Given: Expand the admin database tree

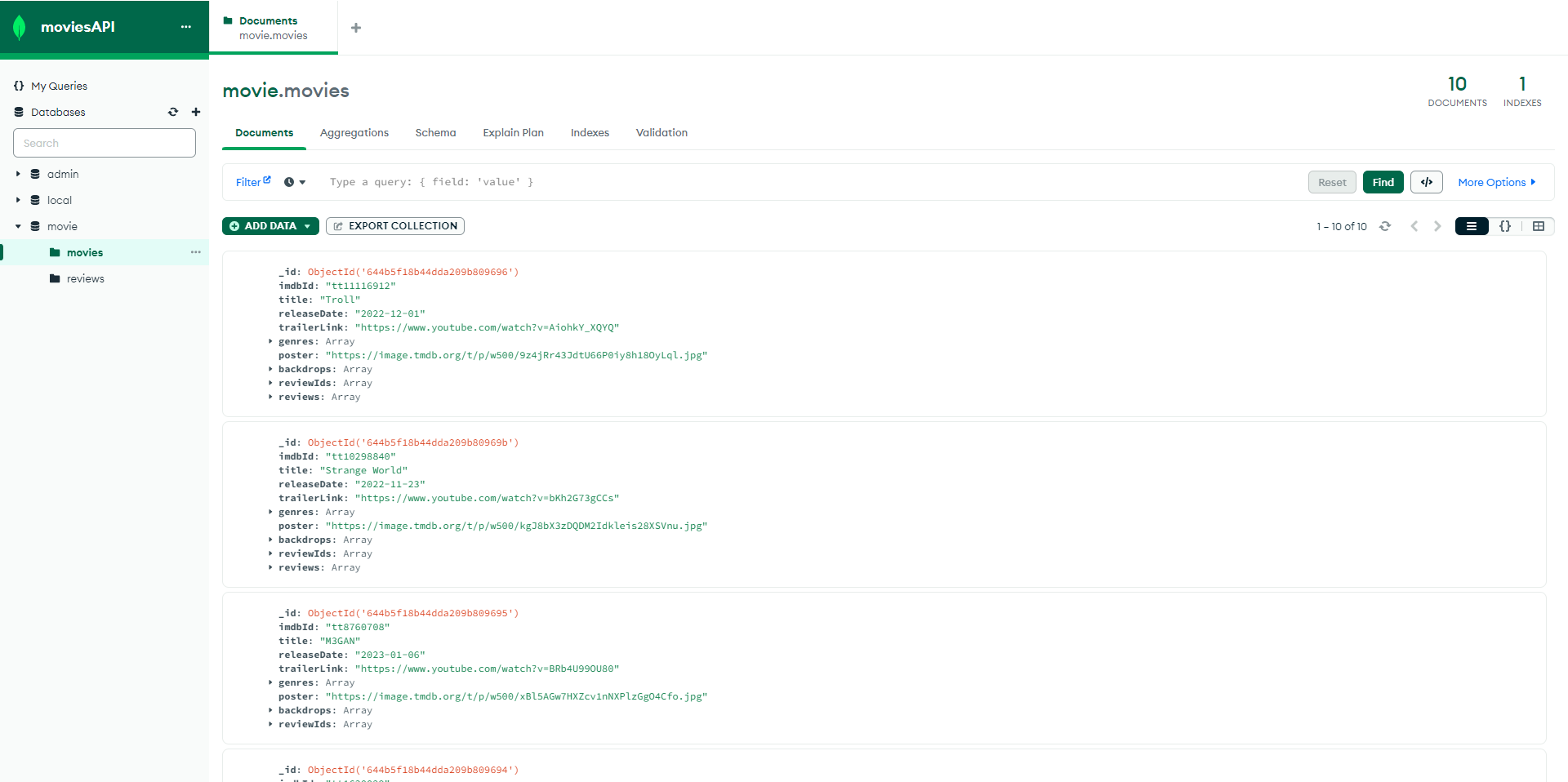Looking at the screenshot, I should [x=18, y=174].
